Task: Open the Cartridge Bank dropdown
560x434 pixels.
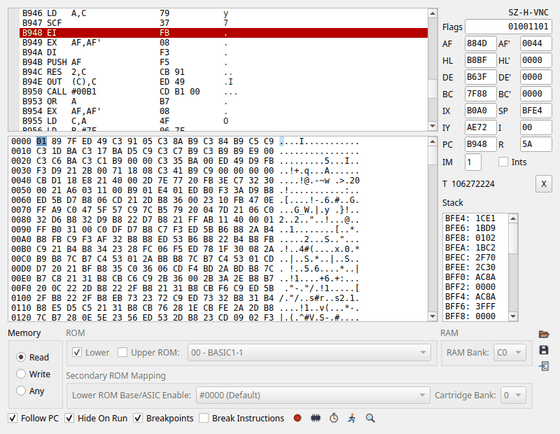Action: tap(513, 395)
